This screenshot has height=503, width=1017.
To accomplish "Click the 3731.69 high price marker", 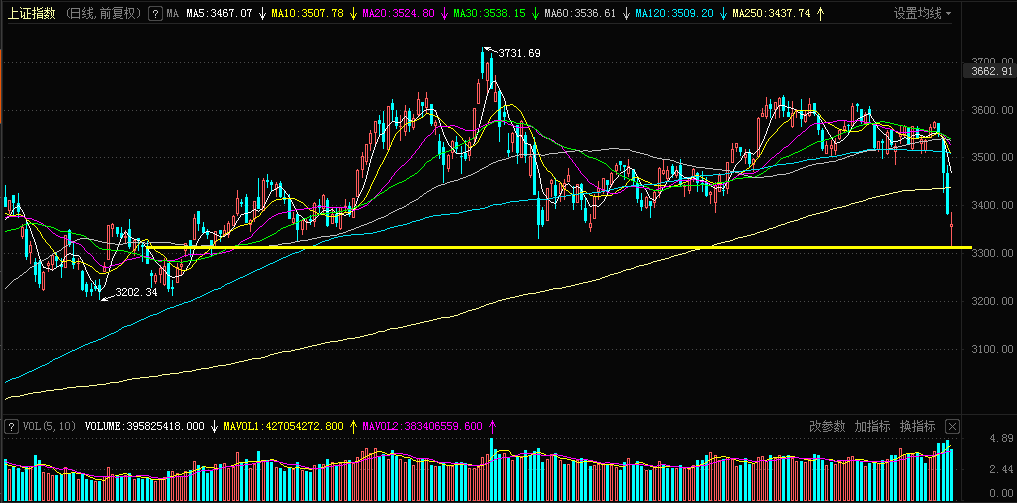I will (x=519, y=53).
